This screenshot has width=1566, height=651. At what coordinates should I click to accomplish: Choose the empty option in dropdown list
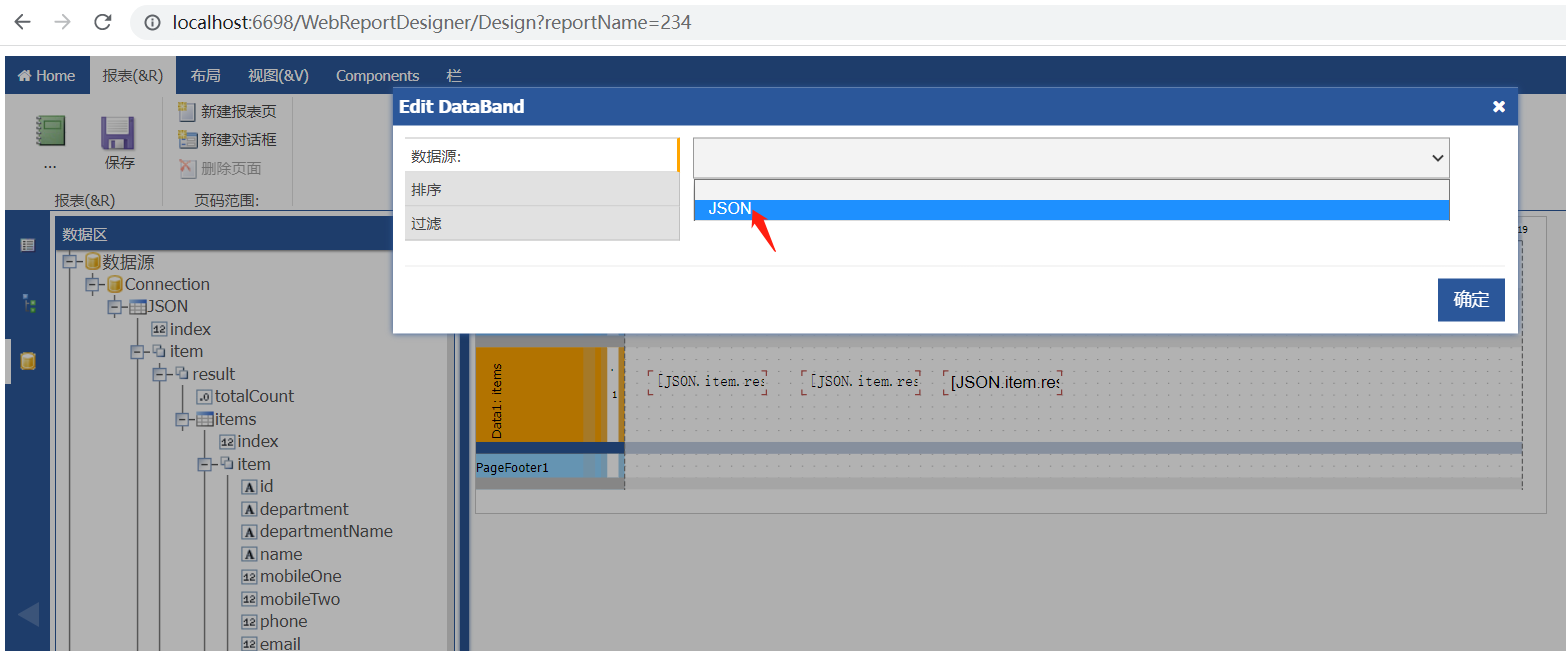point(1071,190)
